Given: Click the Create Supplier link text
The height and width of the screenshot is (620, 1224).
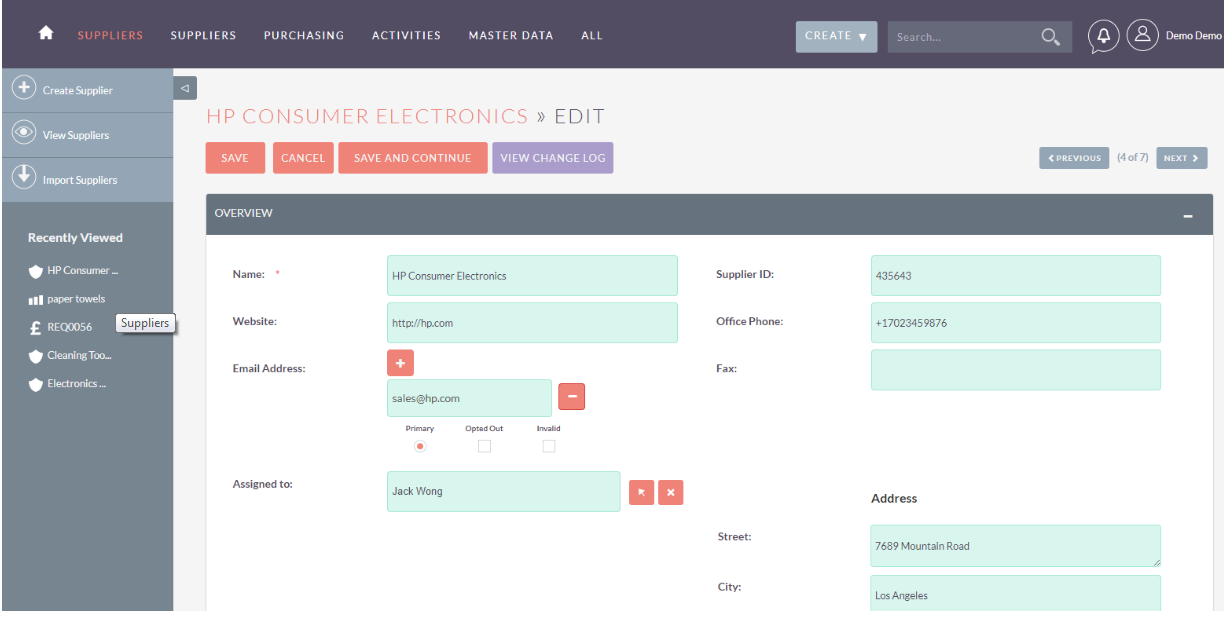Looking at the screenshot, I should pyautogui.click(x=77, y=90).
